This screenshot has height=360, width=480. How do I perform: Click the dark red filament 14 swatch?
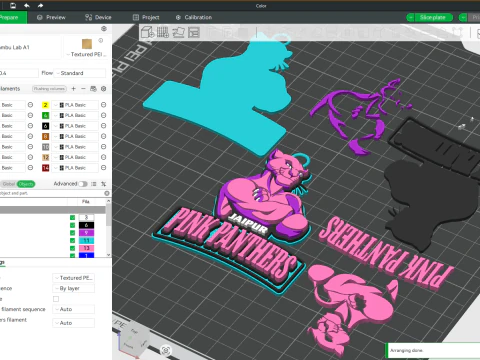(45, 168)
